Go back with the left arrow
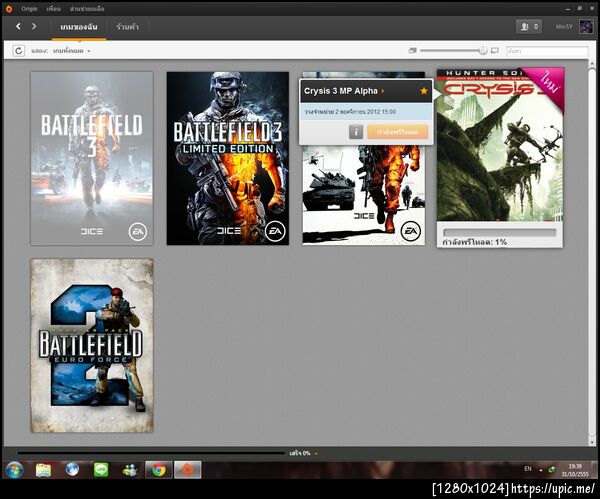 [x=18, y=26]
